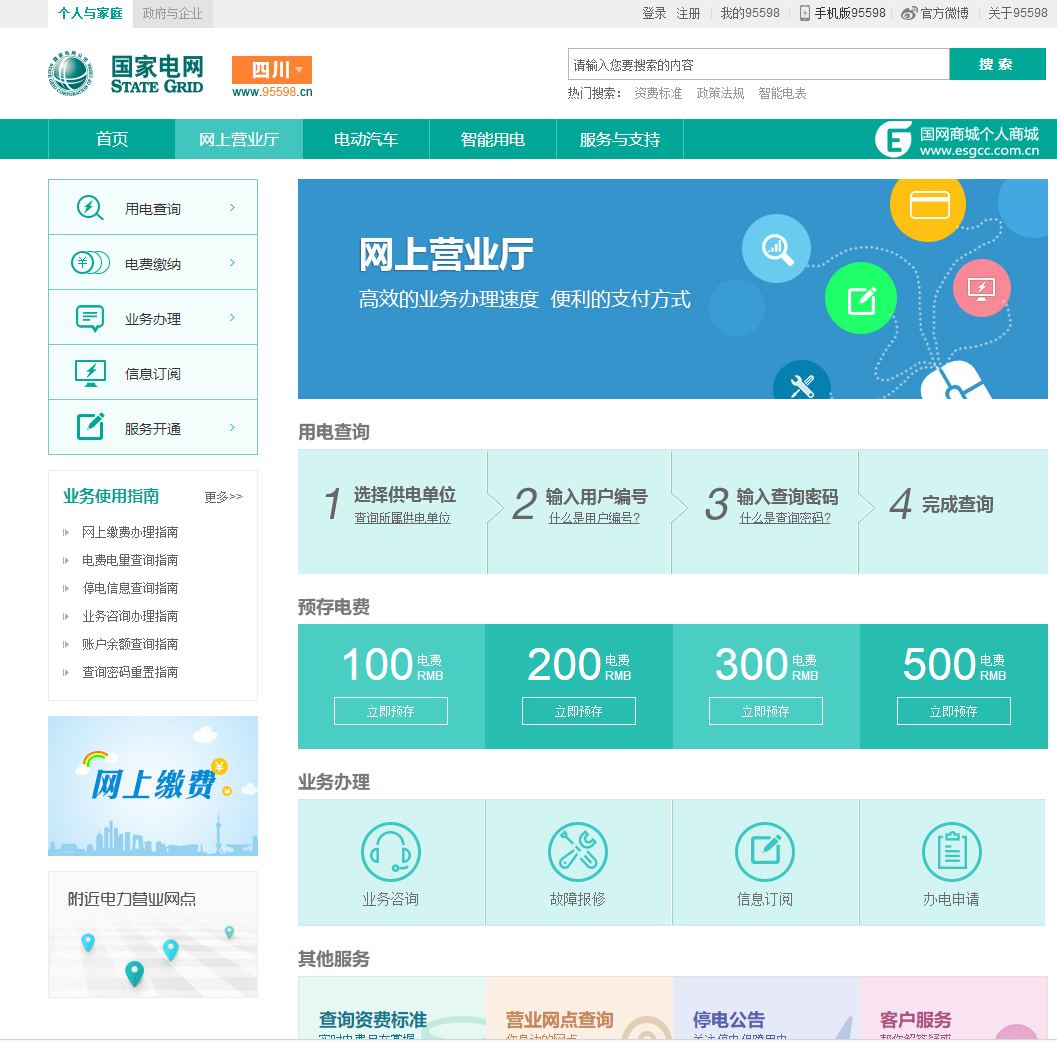Expand the 服务开通 sidebar arrow
The image size is (1057, 1042).
233,427
